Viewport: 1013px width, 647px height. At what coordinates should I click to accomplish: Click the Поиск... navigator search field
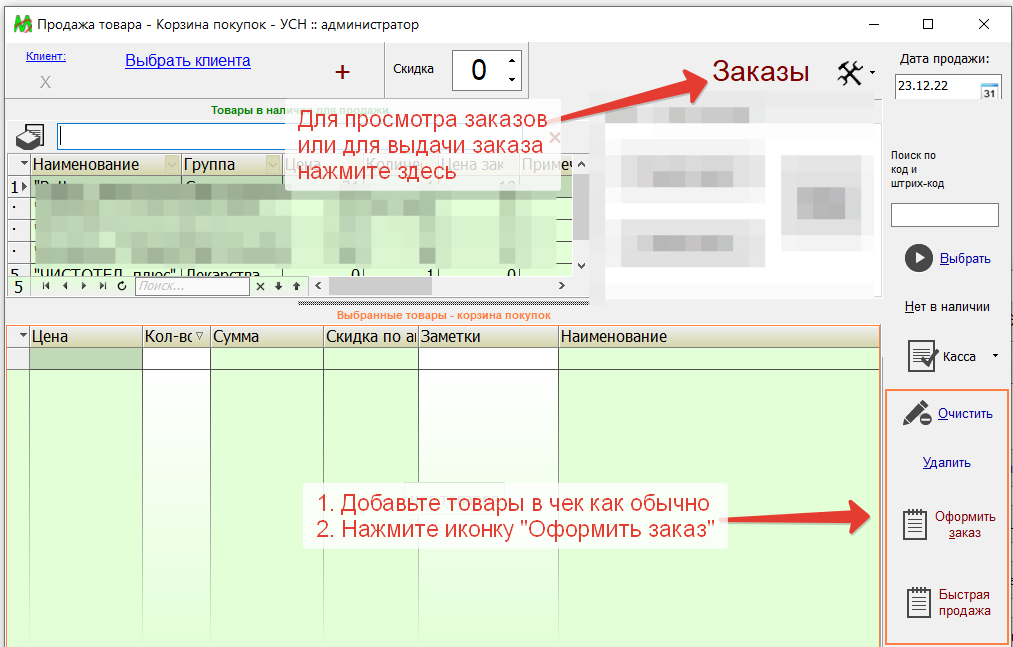[x=192, y=286]
